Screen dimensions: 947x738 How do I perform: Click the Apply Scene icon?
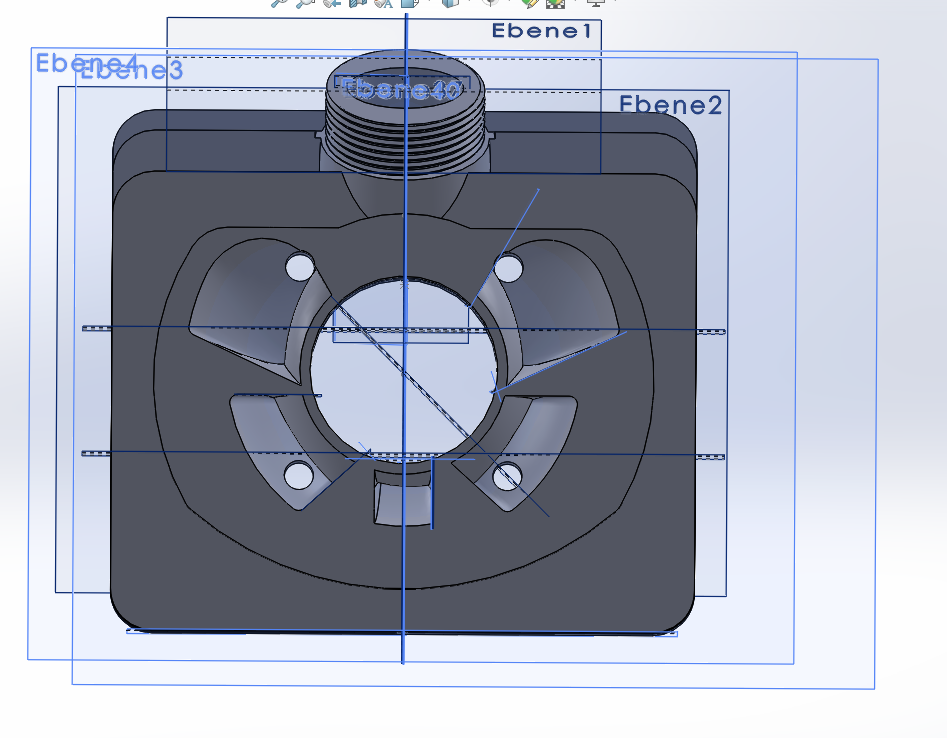coord(554,3)
